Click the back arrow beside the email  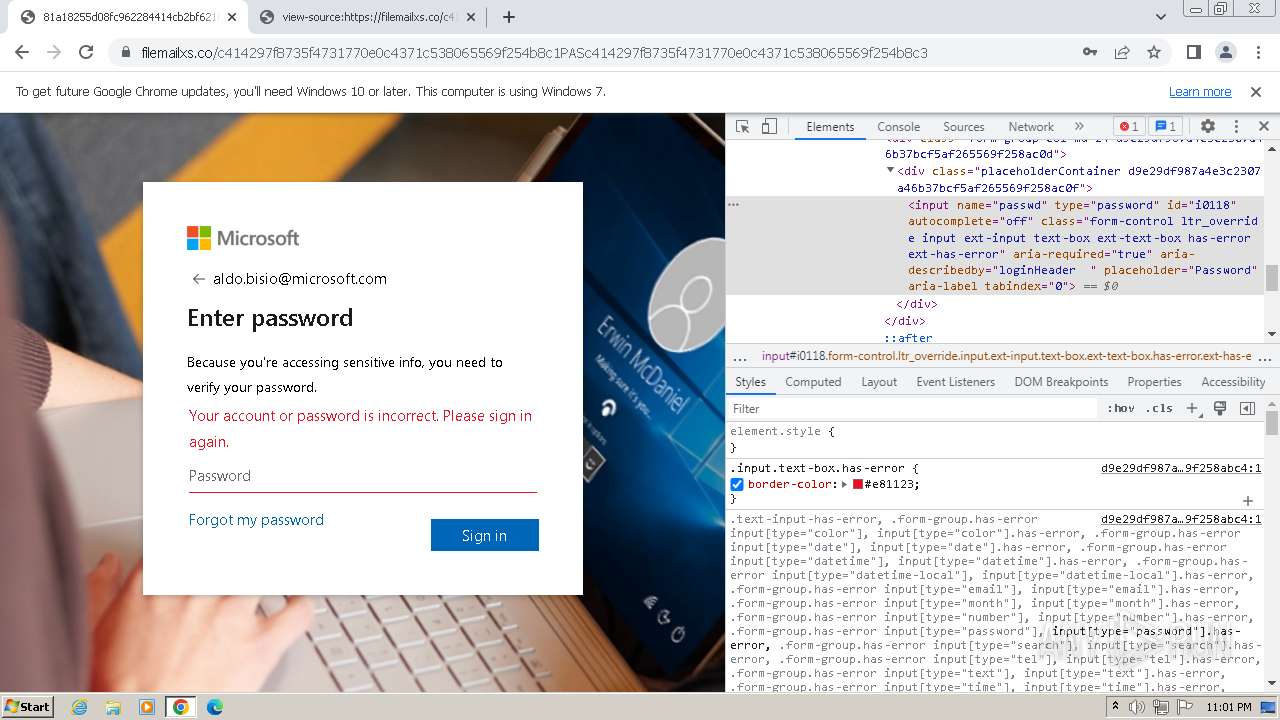click(198, 279)
